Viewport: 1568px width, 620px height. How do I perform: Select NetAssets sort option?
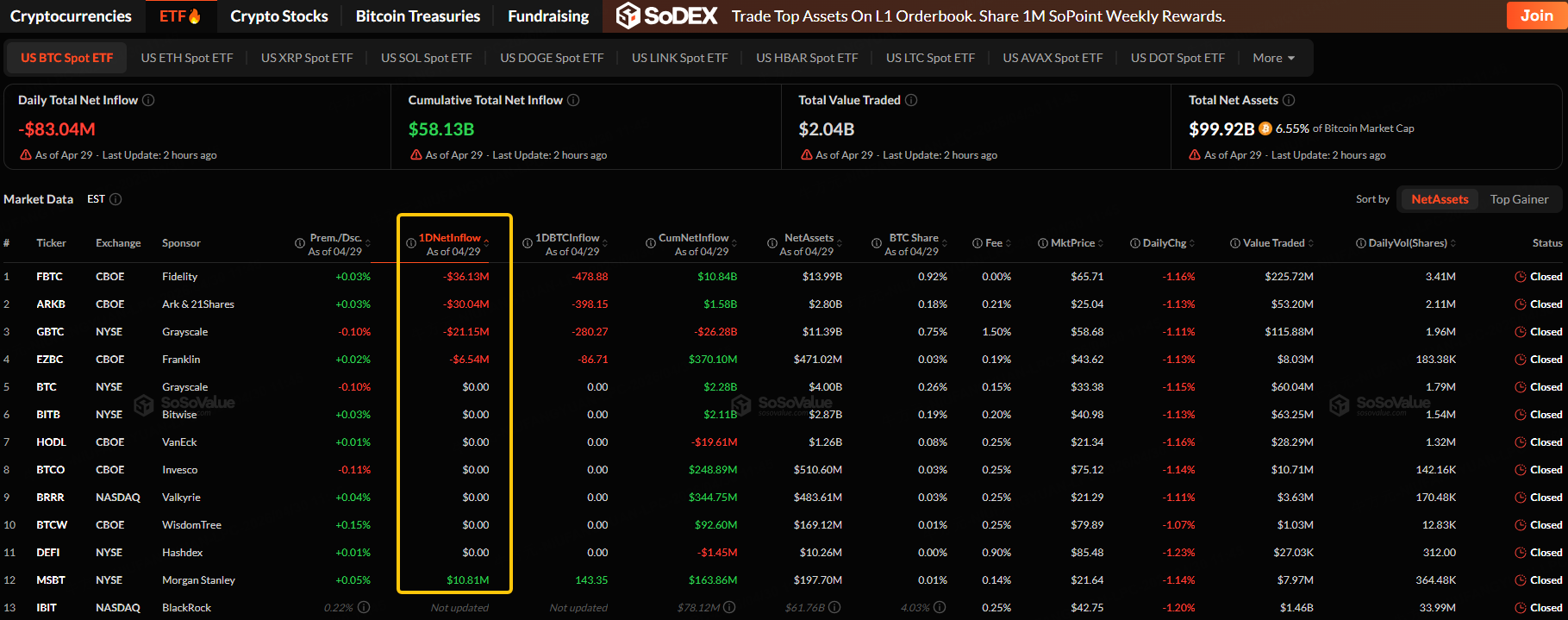(x=1439, y=199)
